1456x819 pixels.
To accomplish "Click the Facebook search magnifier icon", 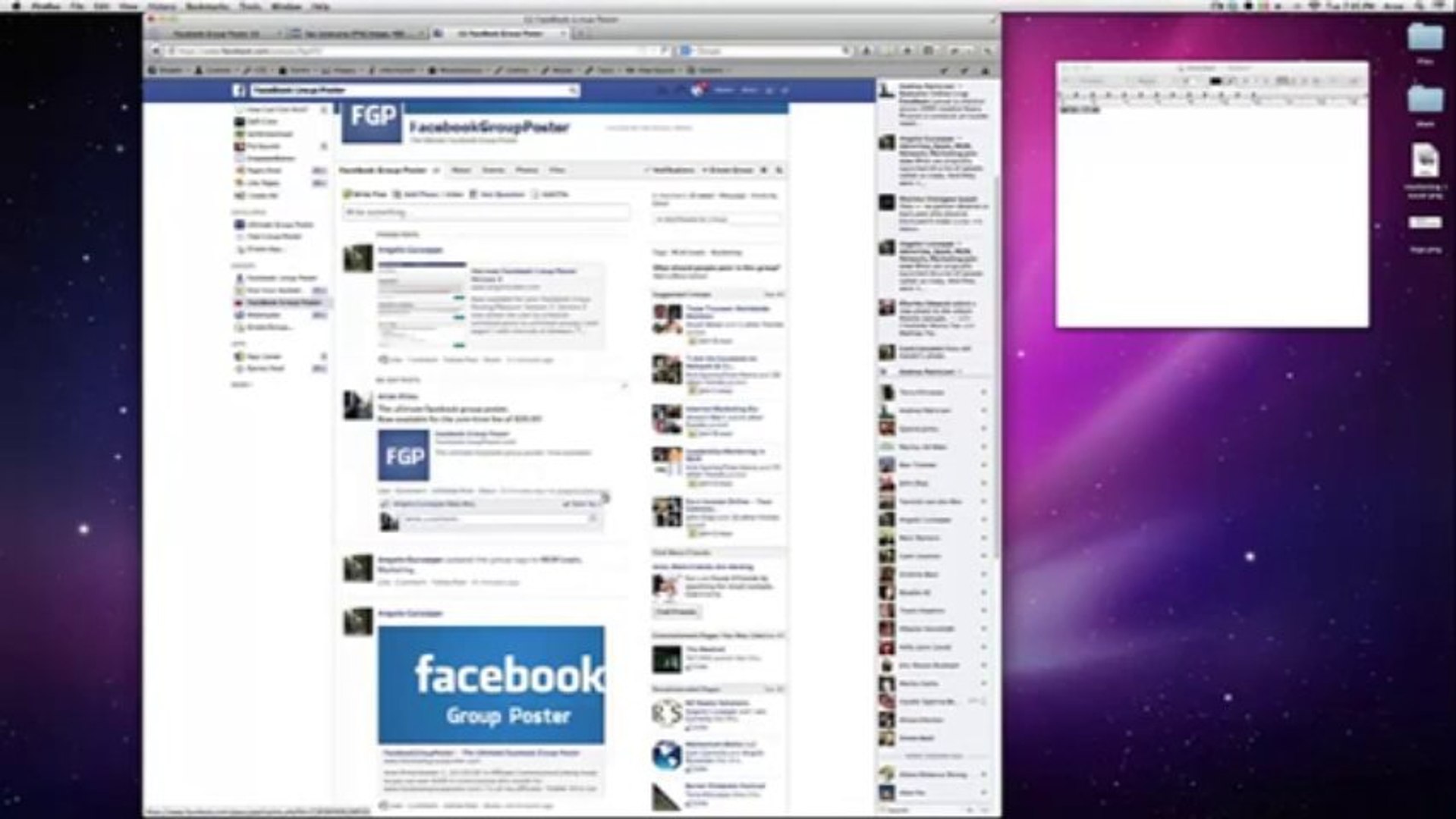I will click(x=574, y=90).
